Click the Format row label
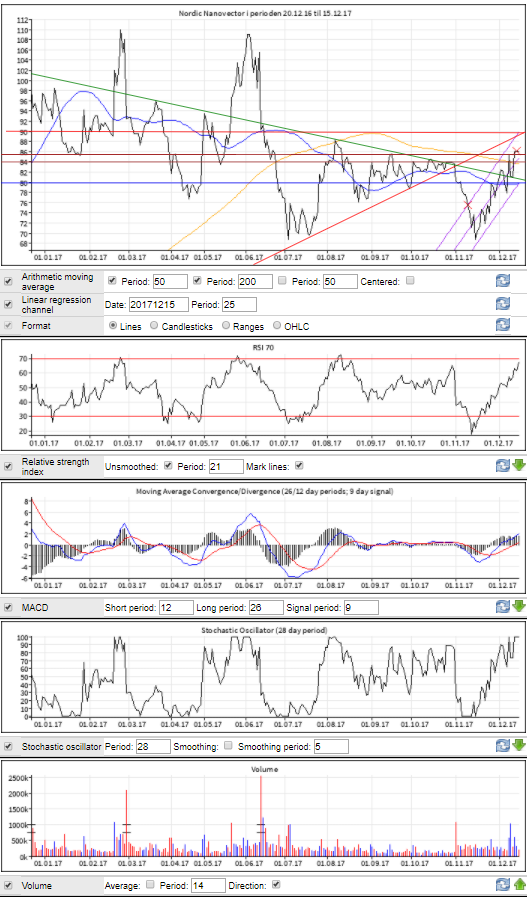 (x=36, y=326)
